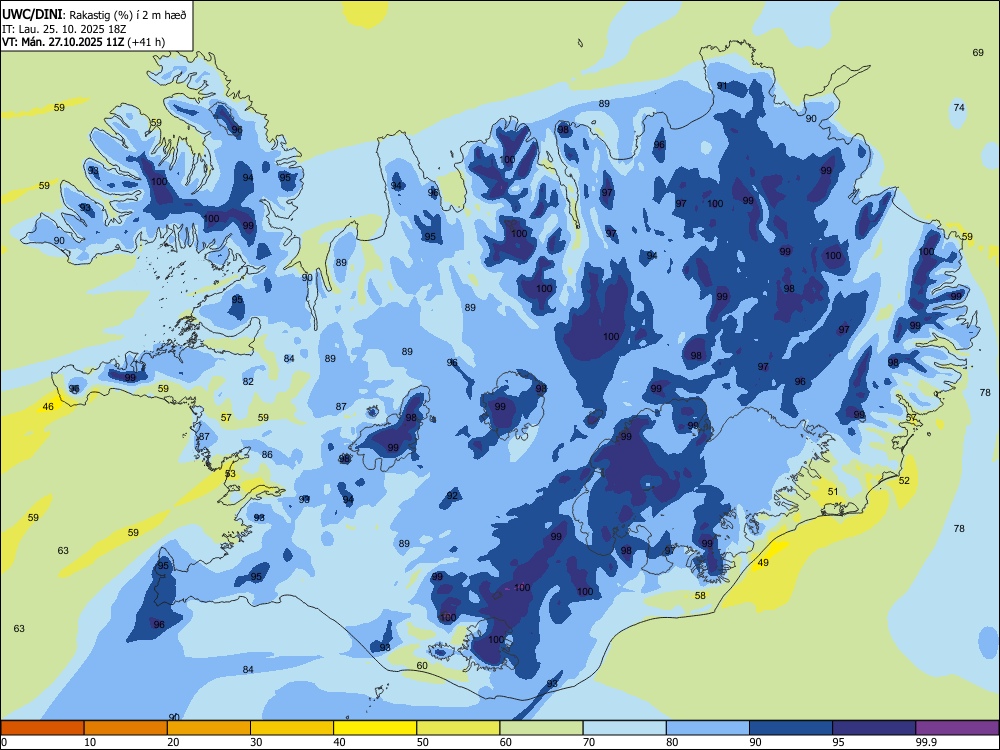Select the bright yellow 40–50 legend swatch

375,728
